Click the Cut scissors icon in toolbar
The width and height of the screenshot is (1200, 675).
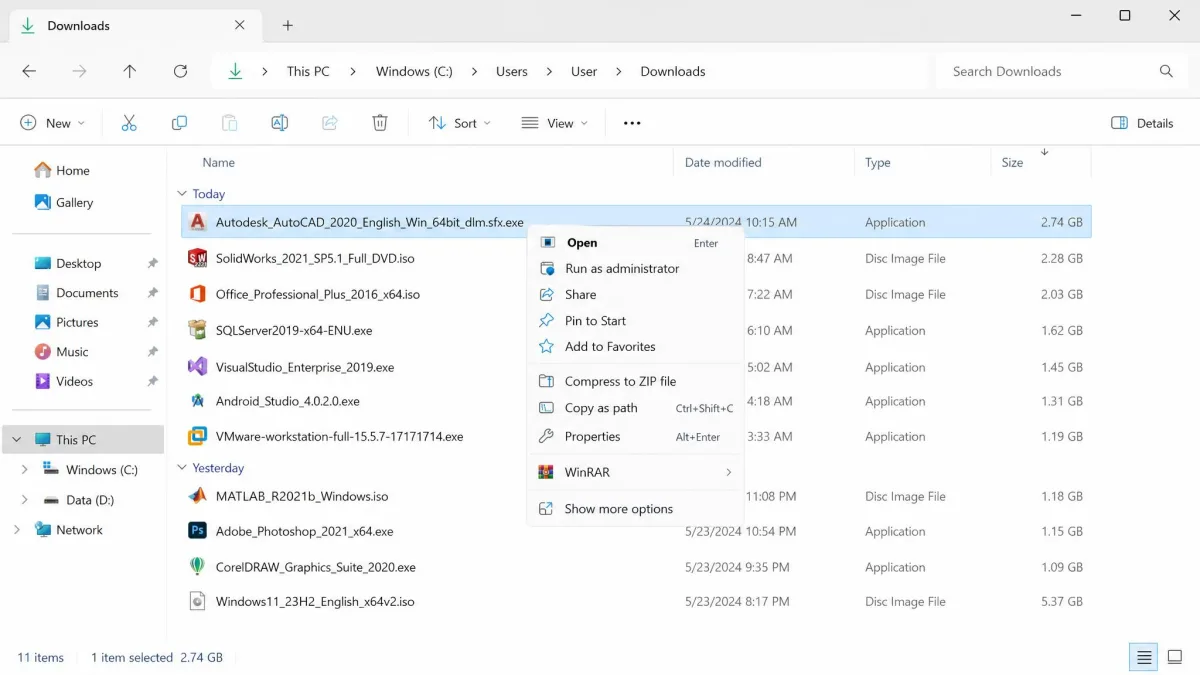pyautogui.click(x=129, y=123)
